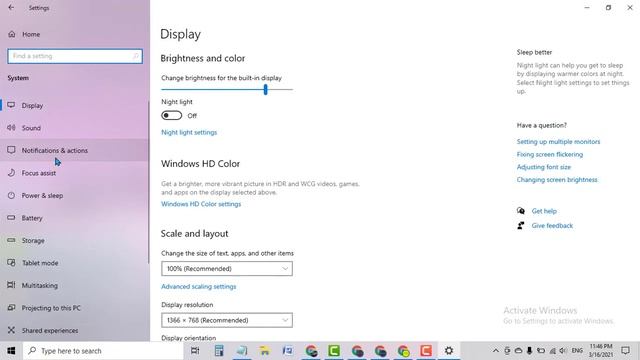The image size is (640, 360).
Task: Click the Battery icon in sidebar
Action: click(x=11, y=218)
